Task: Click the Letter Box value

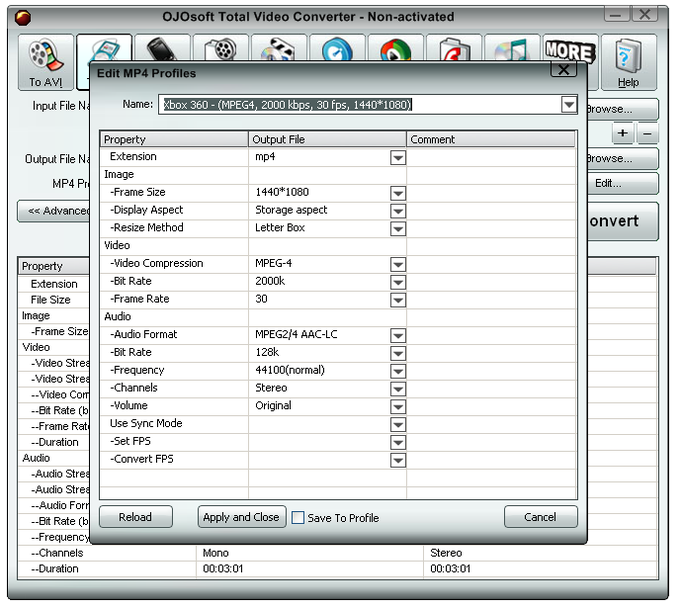Action: point(280,228)
